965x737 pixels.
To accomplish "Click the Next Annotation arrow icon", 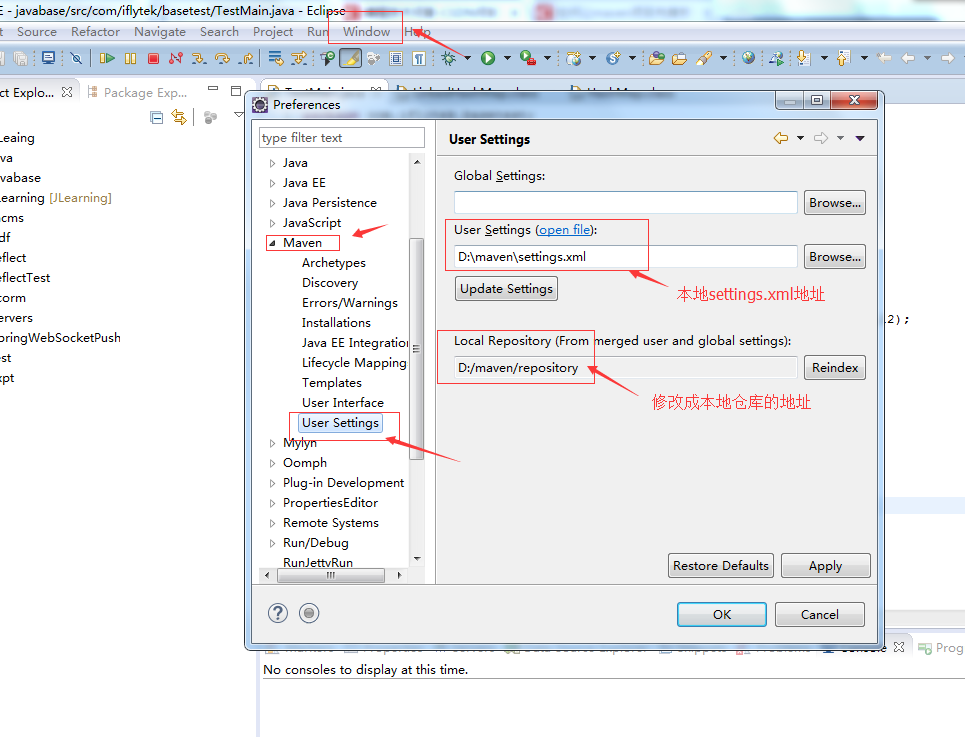I will 804,58.
